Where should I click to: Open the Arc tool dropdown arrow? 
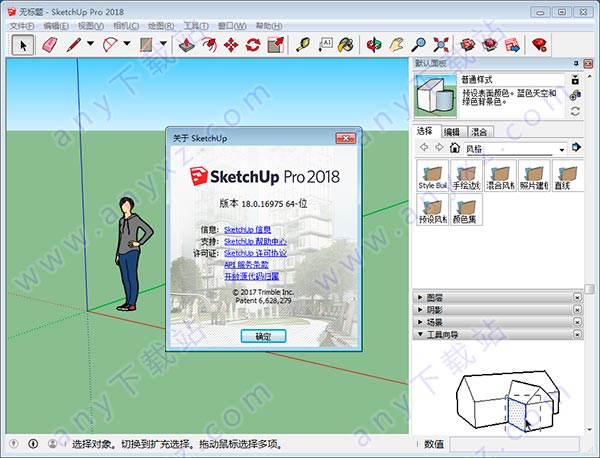click(x=127, y=43)
